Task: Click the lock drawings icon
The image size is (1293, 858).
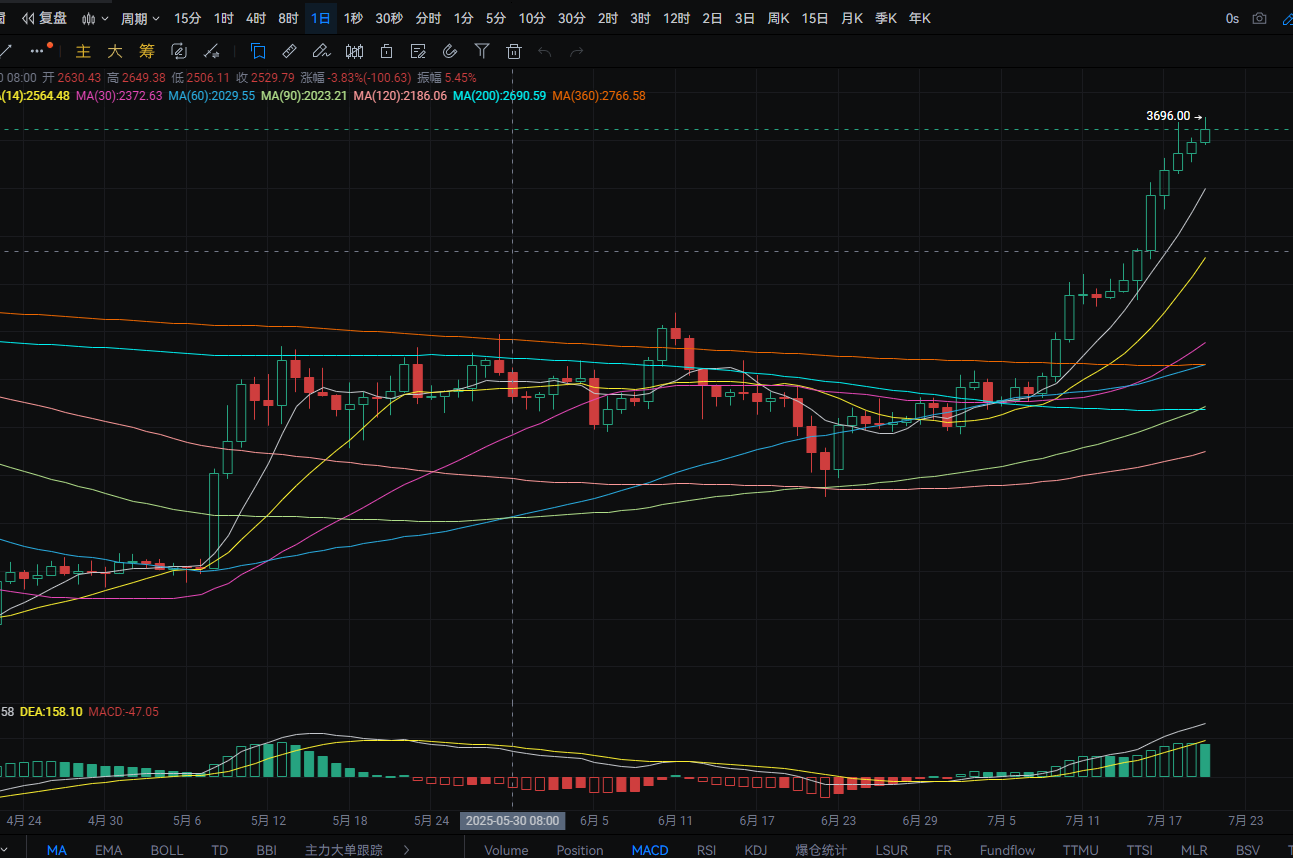Action: (386, 51)
